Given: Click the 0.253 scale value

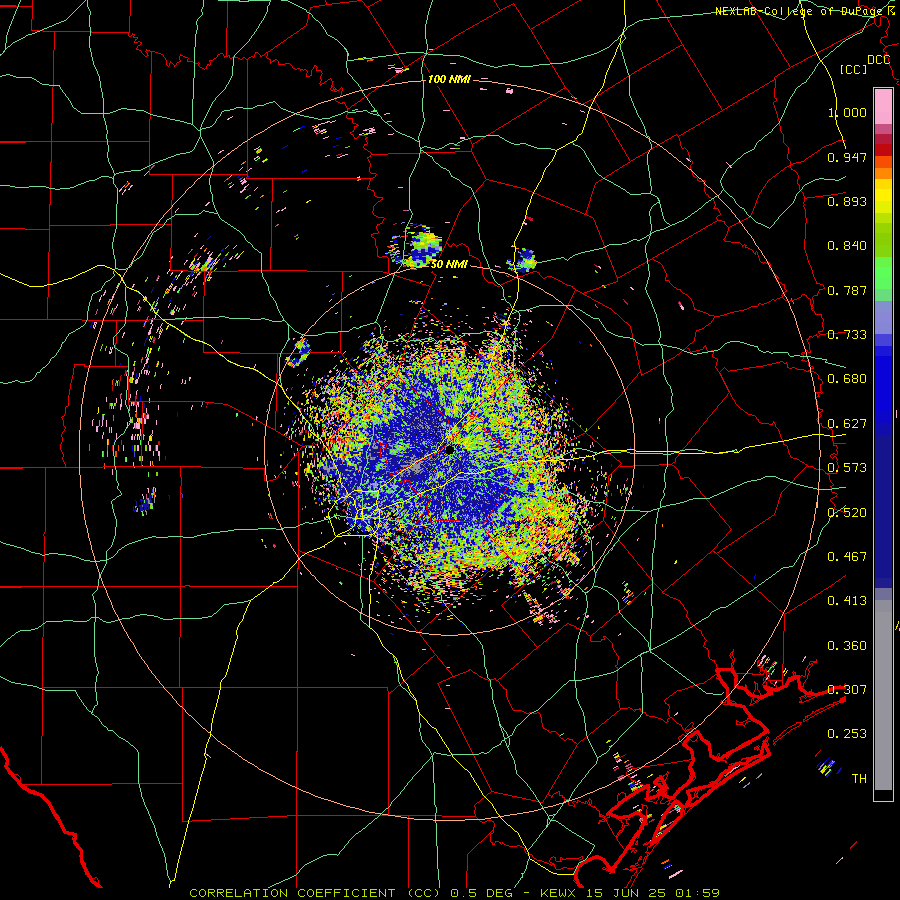Looking at the screenshot, I should [847, 734].
